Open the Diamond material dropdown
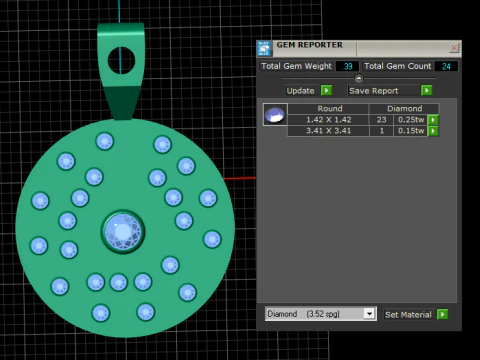This screenshot has width=480, height=360. click(x=369, y=314)
